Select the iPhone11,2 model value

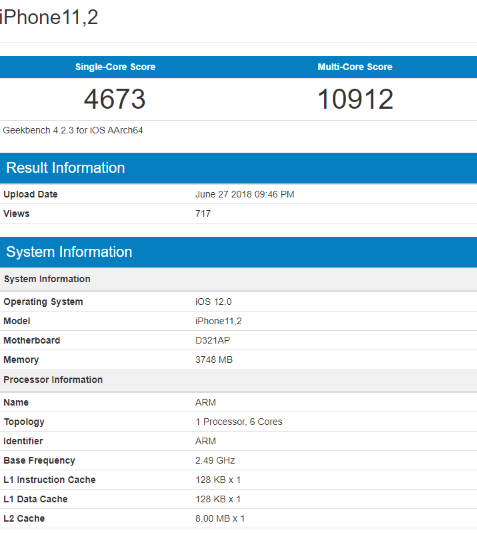[218, 321]
